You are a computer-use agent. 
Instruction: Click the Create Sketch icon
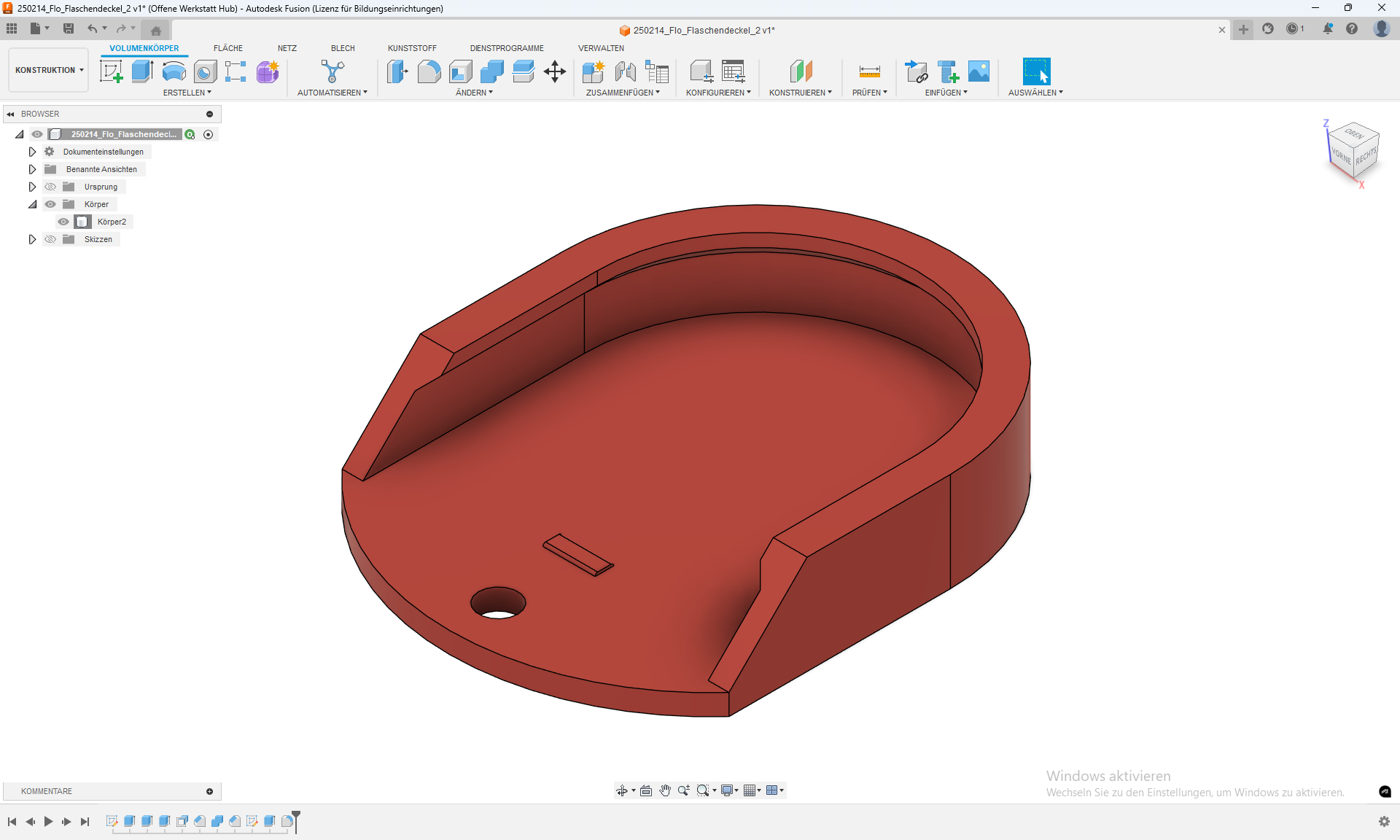[x=111, y=71]
